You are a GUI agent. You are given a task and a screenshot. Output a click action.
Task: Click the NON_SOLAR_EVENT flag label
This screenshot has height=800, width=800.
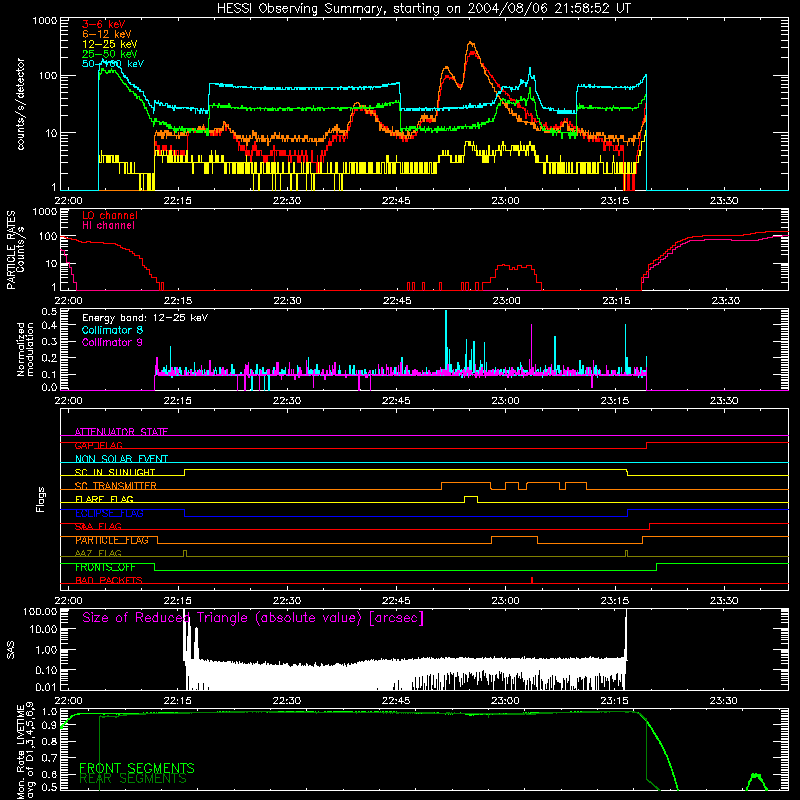(x=121, y=459)
